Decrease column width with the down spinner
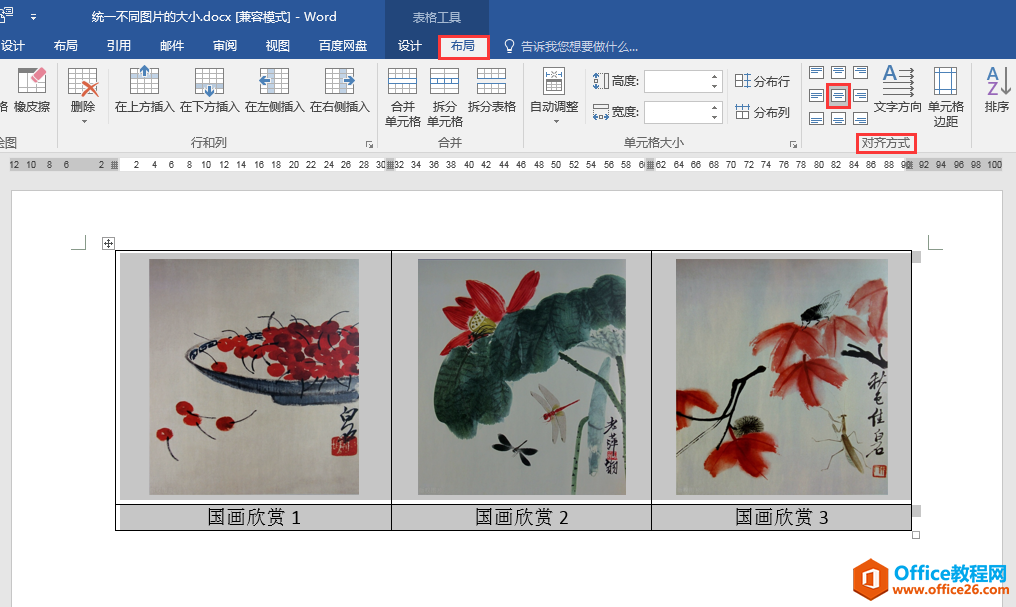1016x607 pixels. pos(715,117)
